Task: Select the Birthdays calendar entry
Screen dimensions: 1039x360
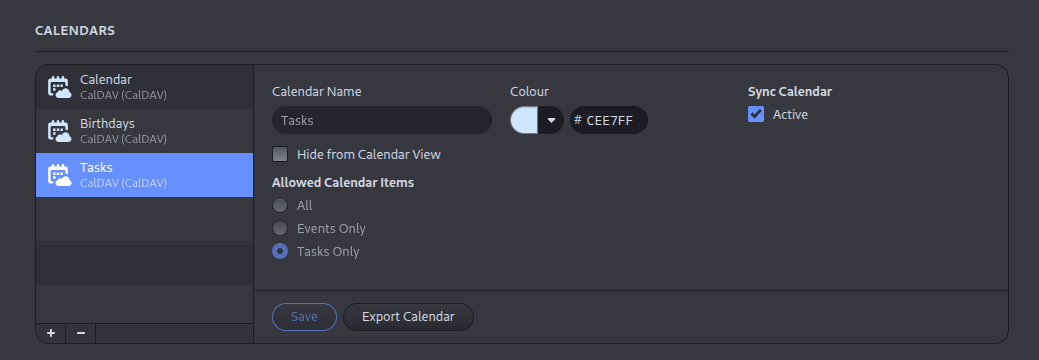Action: point(144,131)
